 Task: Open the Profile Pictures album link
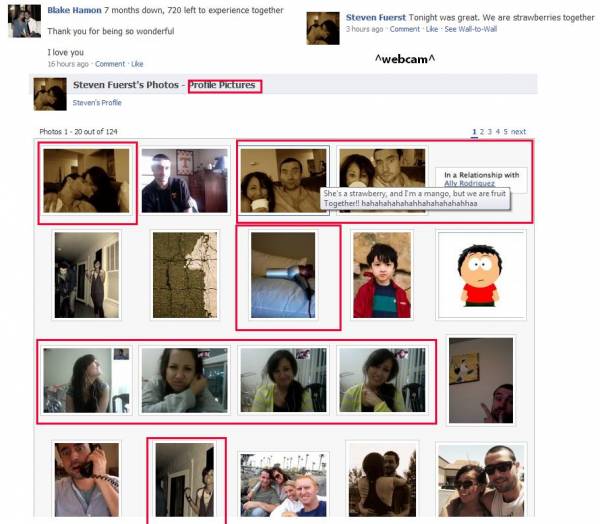point(224,85)
